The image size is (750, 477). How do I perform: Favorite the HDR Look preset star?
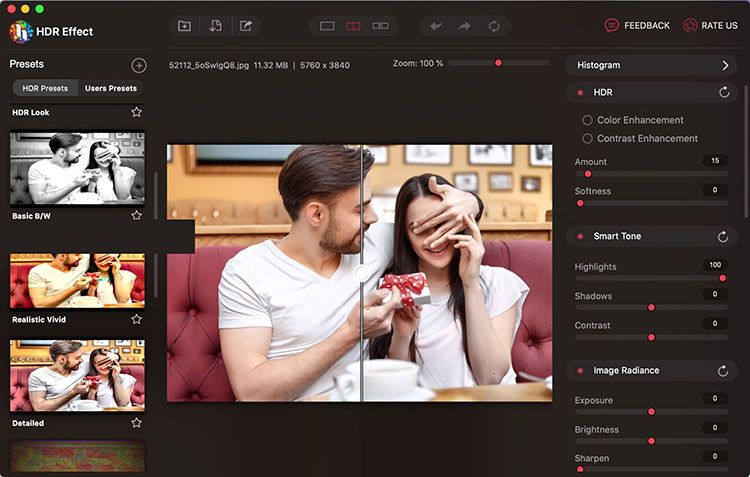(x=136, y=112)
